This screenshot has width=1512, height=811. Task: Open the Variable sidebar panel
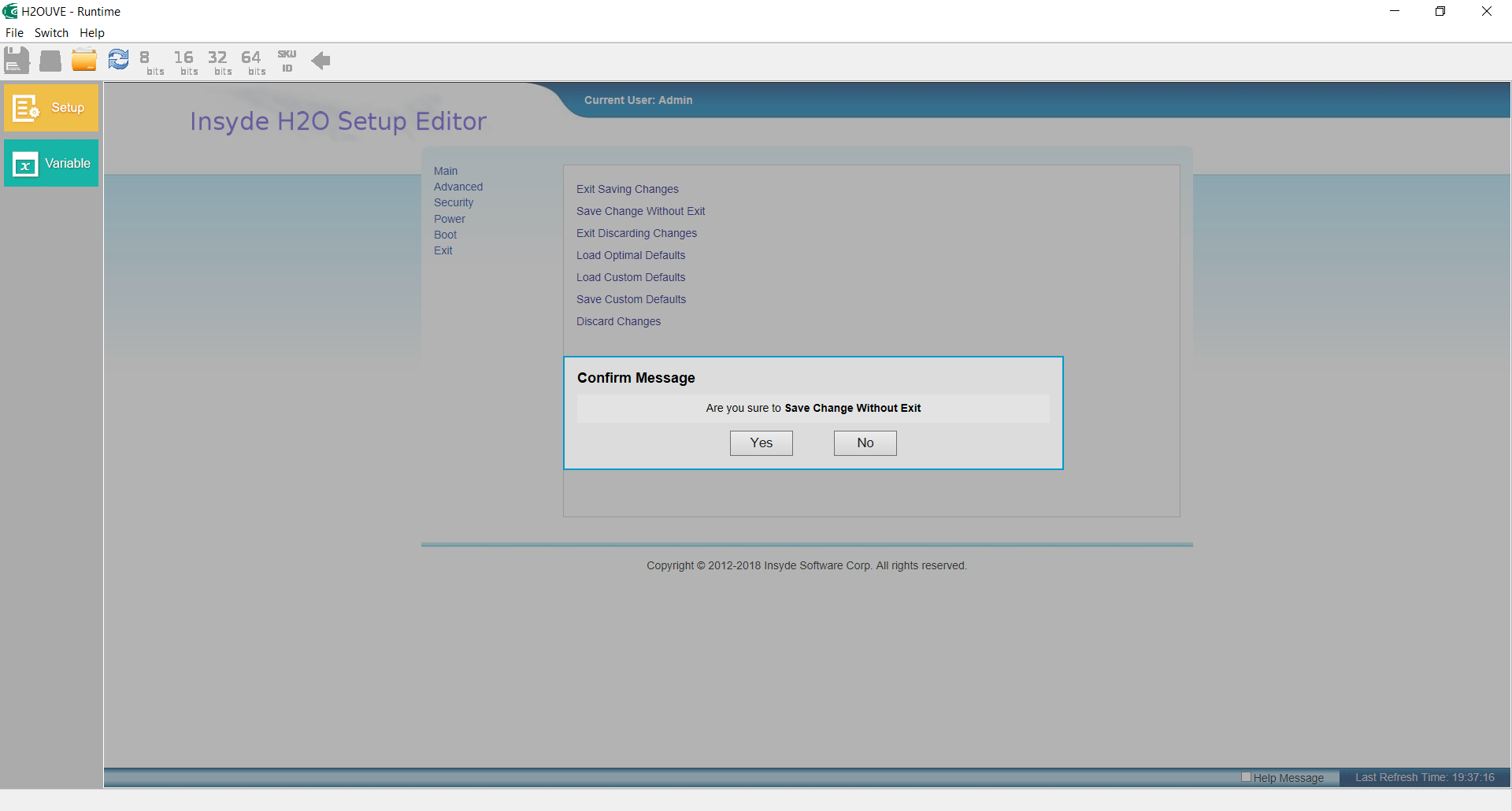pyautogui.click(x=51, y=163)
